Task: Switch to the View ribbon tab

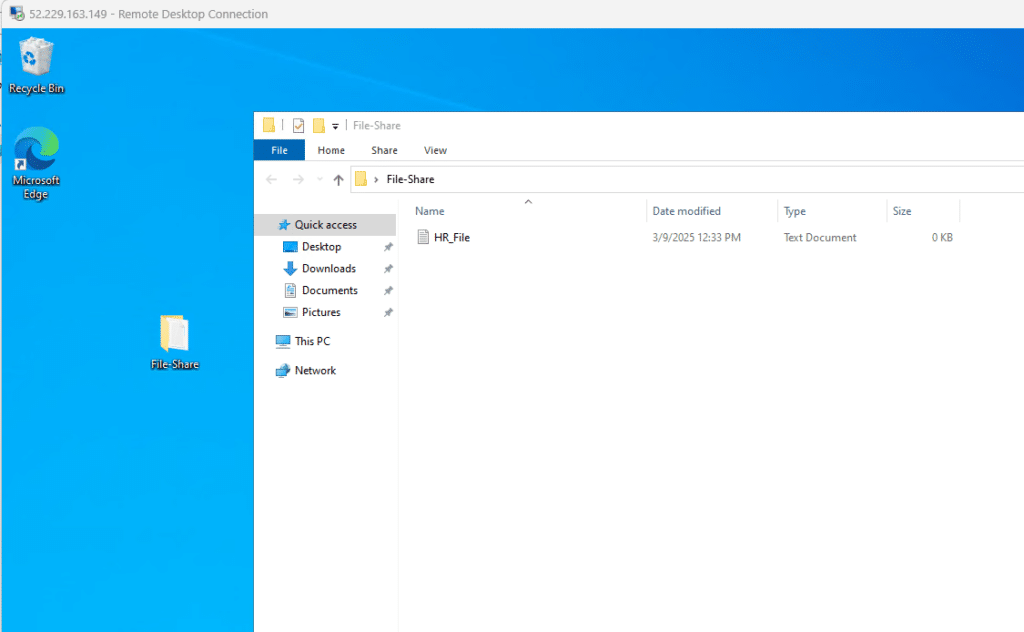Action: [x=435, y=150]
